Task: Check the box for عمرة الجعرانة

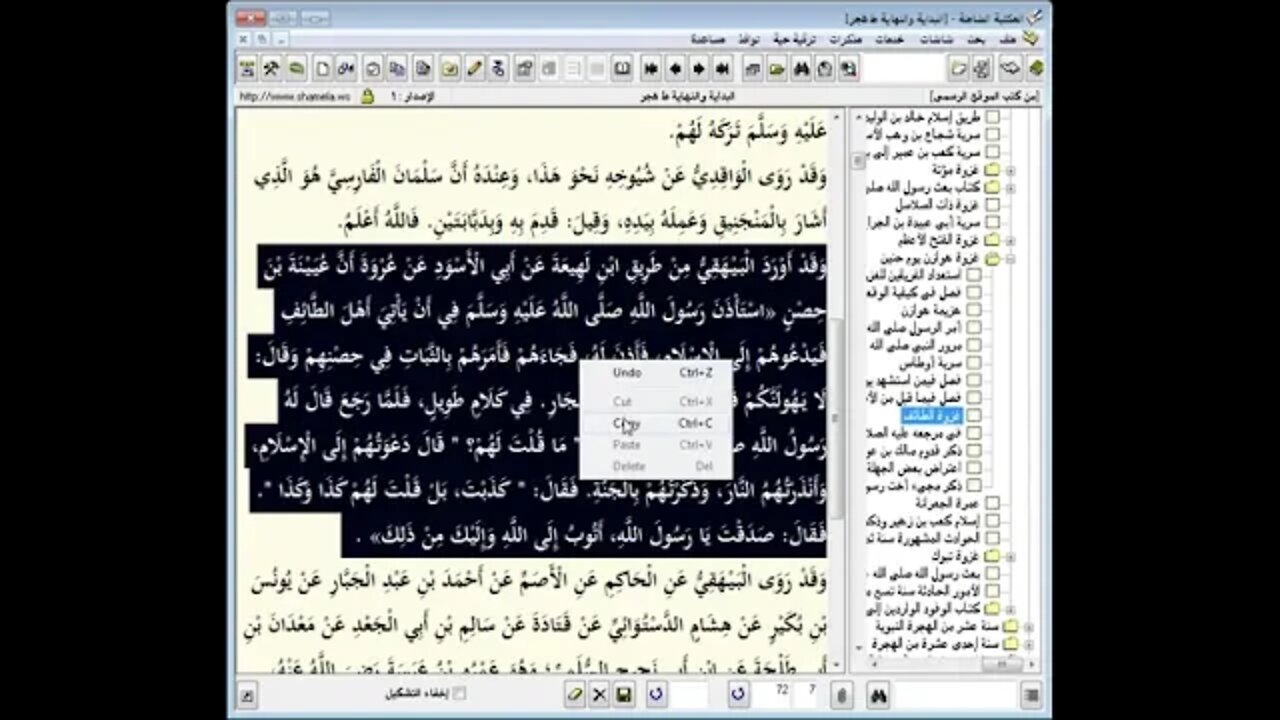Action: pyautogui.click(x=993, y=503)
